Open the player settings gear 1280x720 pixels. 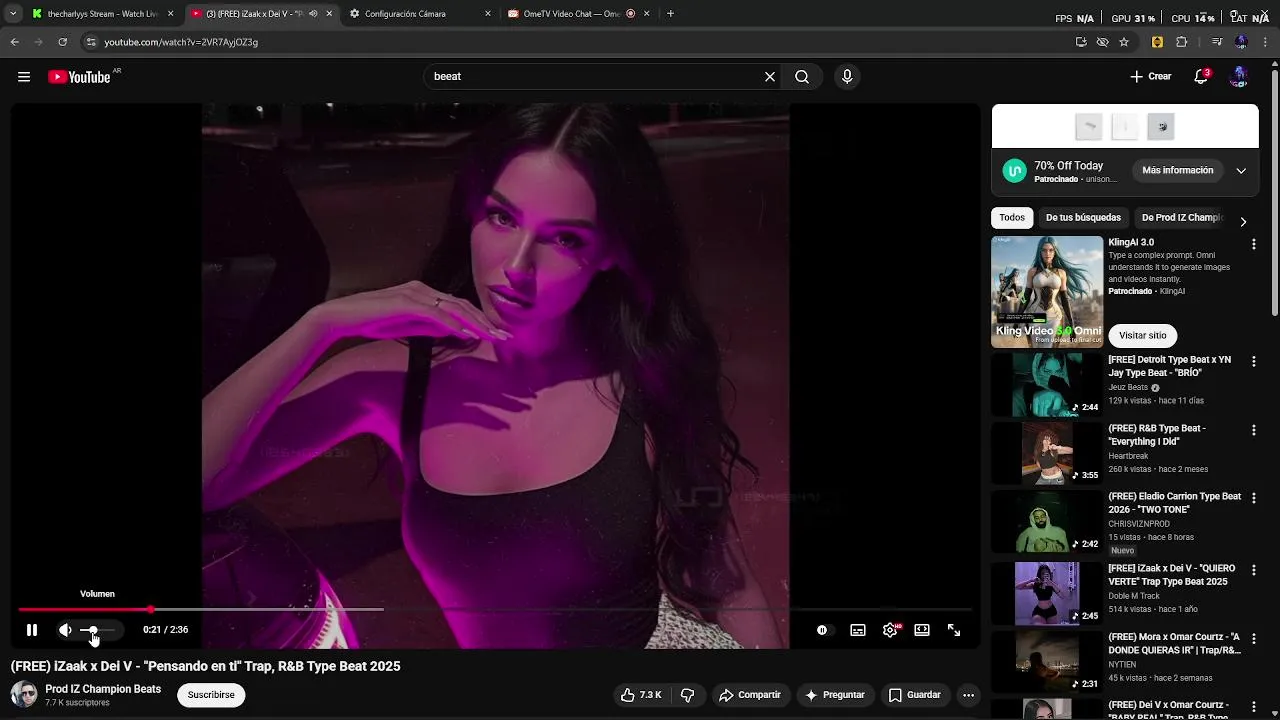pos(890,630)
